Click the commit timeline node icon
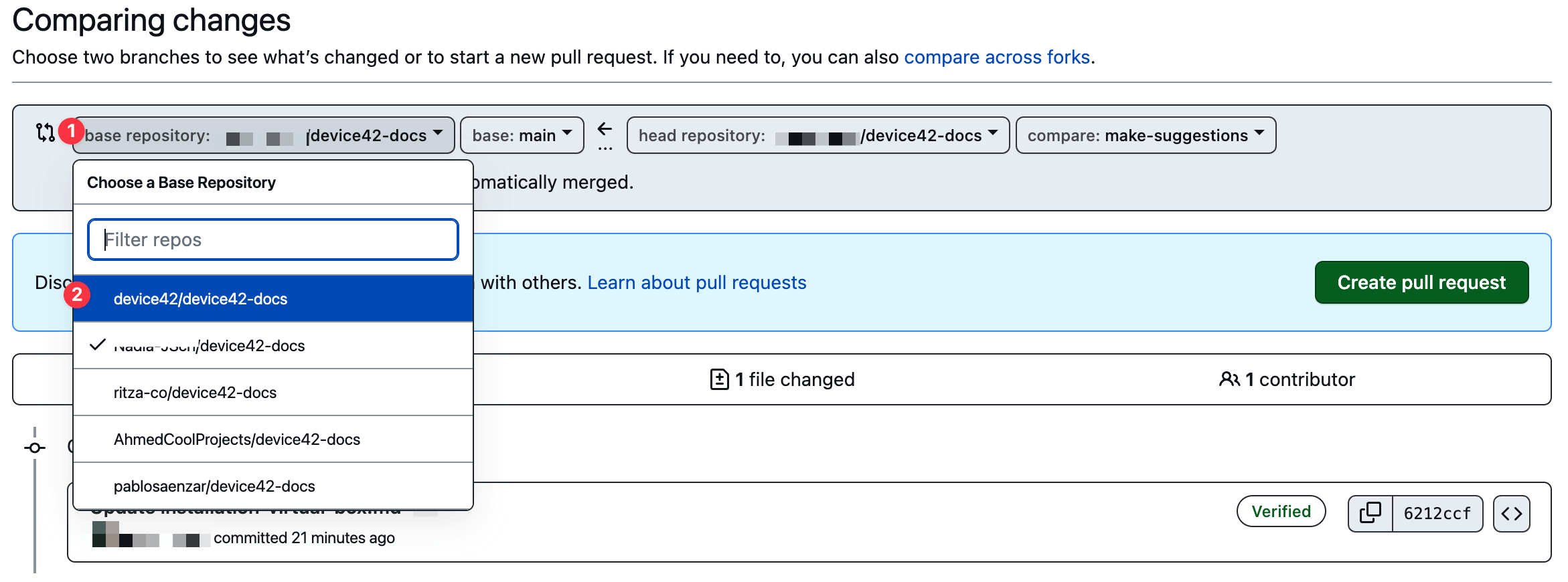 [x=35, y=448]
